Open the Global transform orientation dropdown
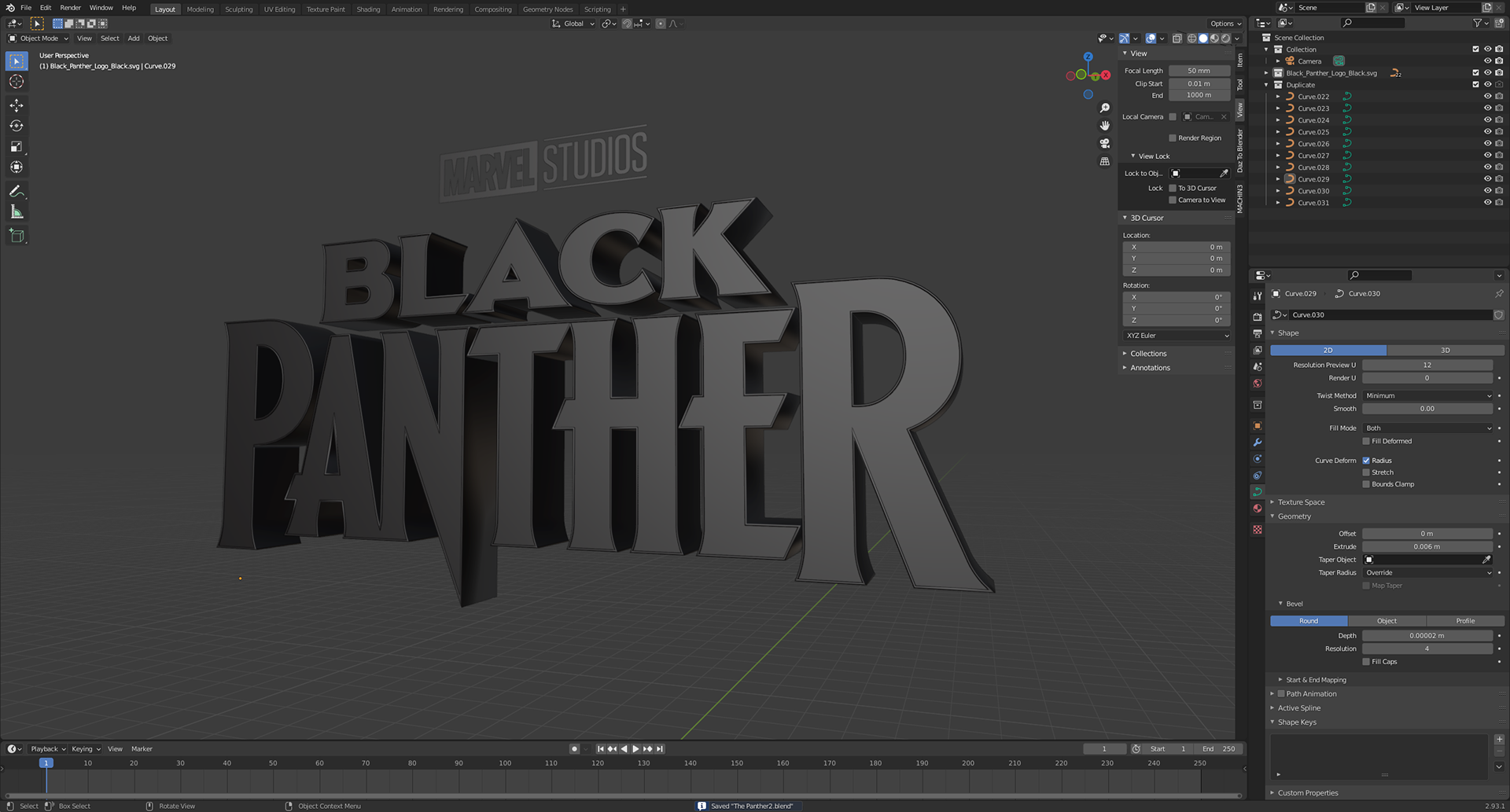Screen dimensions: 1510x812 pos(573,24)
